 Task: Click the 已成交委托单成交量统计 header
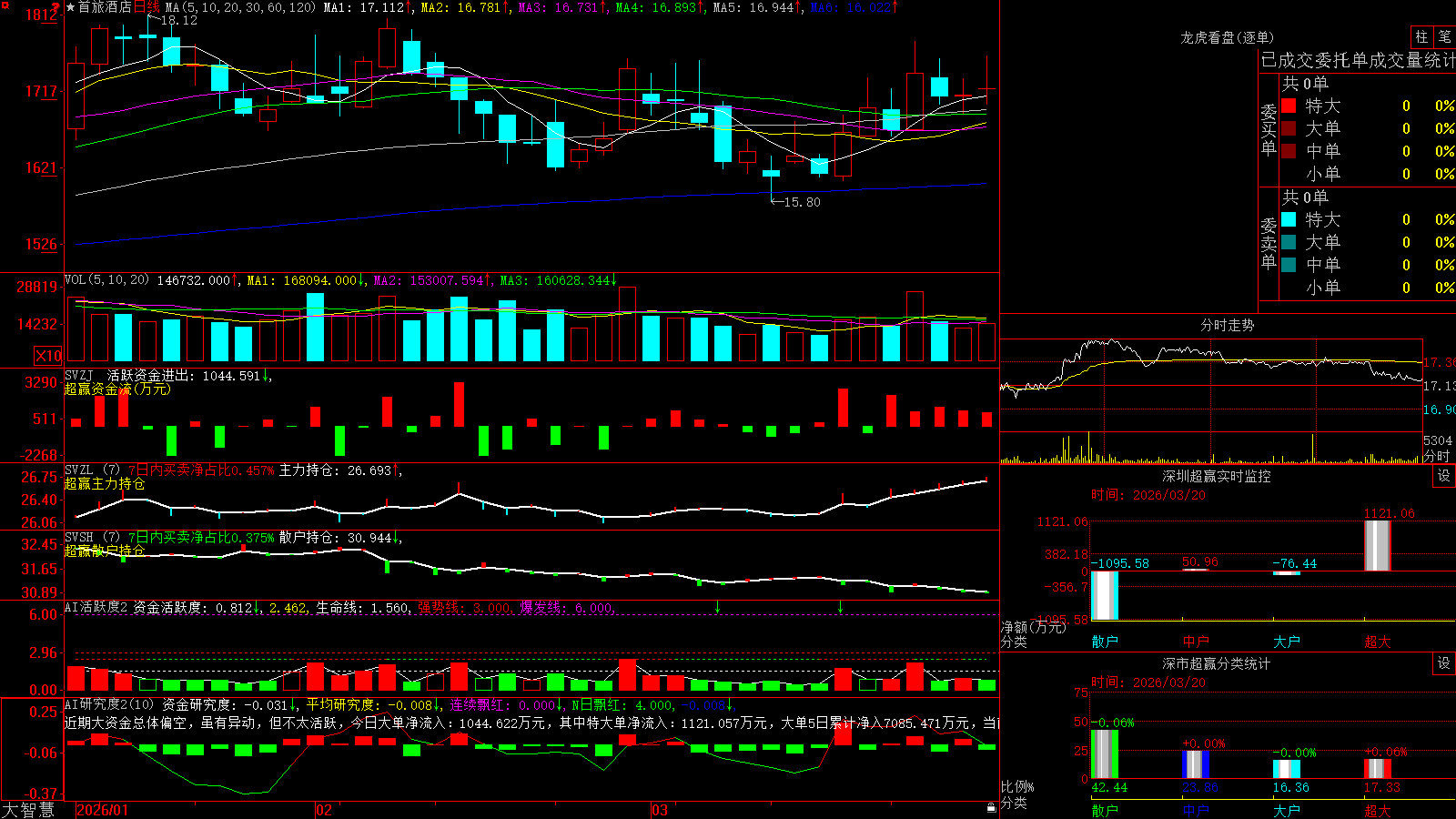click(x=1358, y=60)
